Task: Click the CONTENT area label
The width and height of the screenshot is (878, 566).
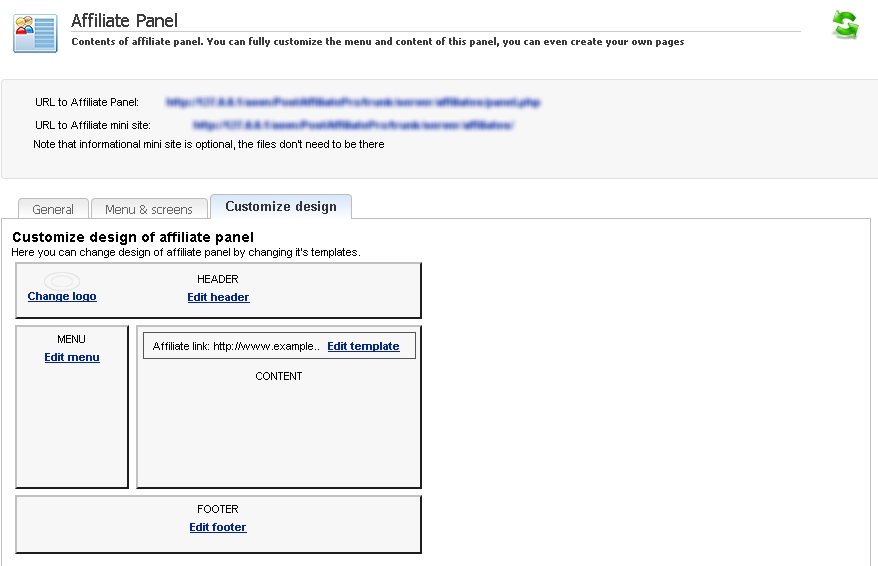Action: tap(279, 376)
